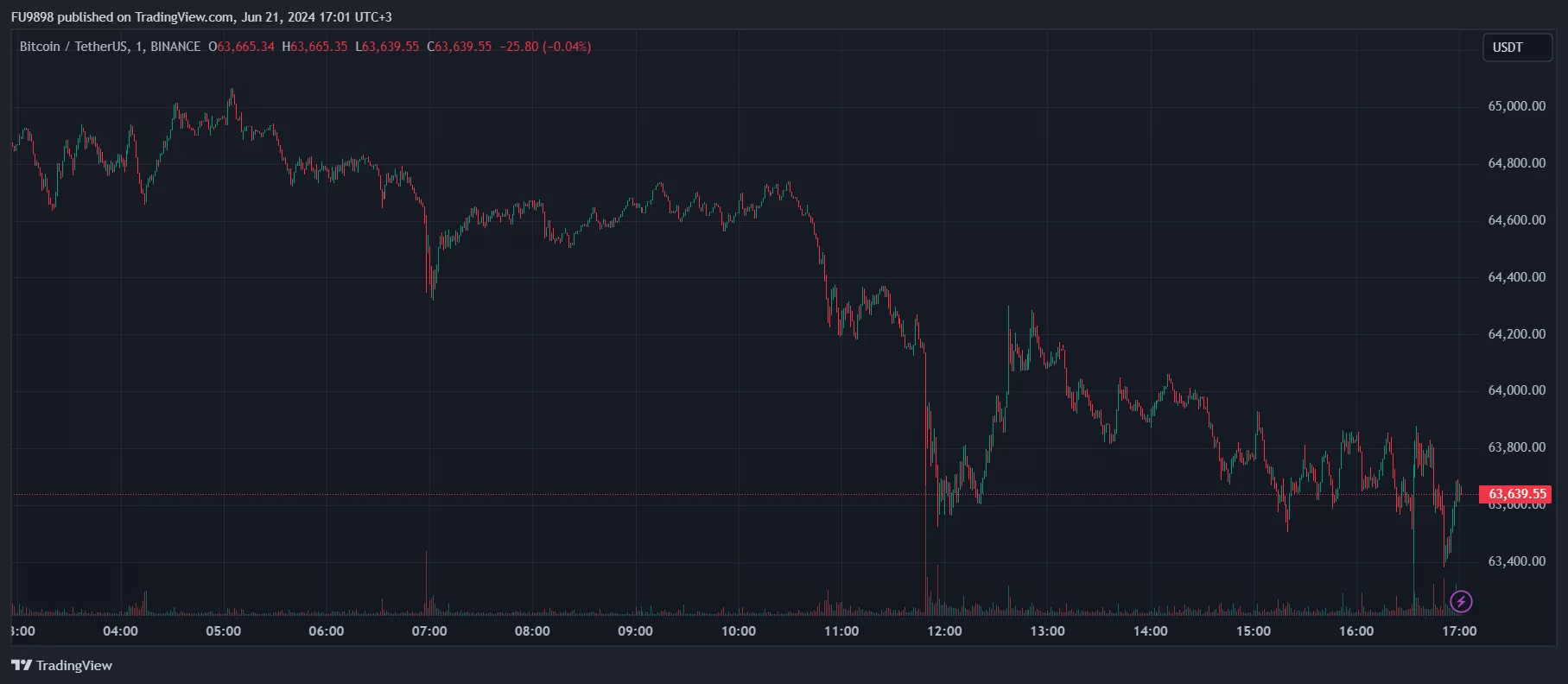This screenshot has height=684, width=1568.
Task: Click the TradingView logo icon
Action: pos(22,665)
